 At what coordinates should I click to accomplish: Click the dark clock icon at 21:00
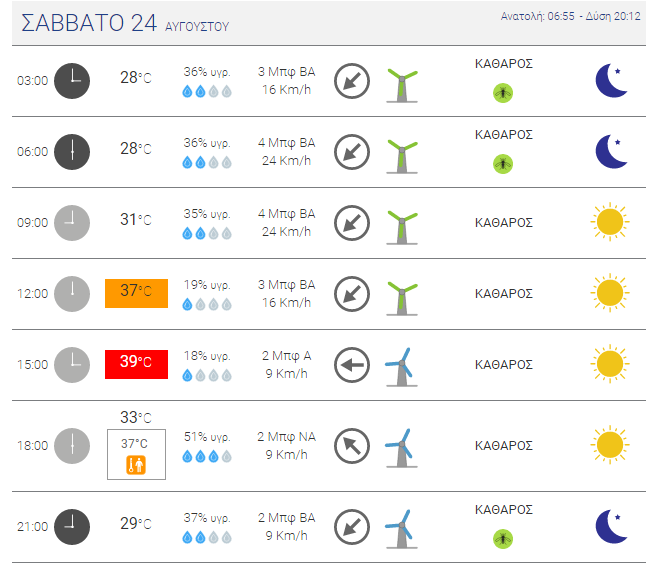coord(72,527)
